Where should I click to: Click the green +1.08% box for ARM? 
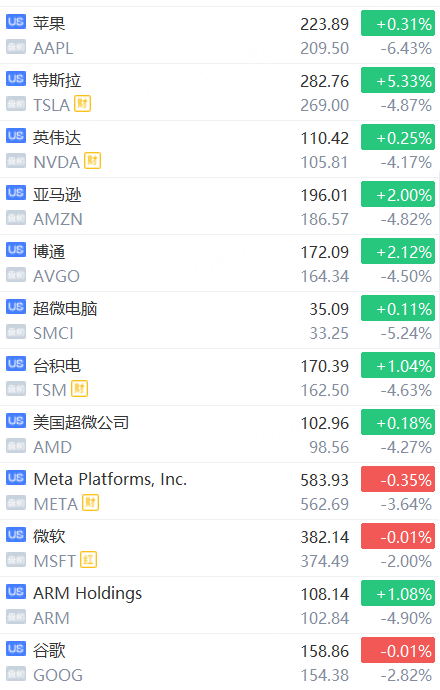pyautogui.click(x=398, y=593)
